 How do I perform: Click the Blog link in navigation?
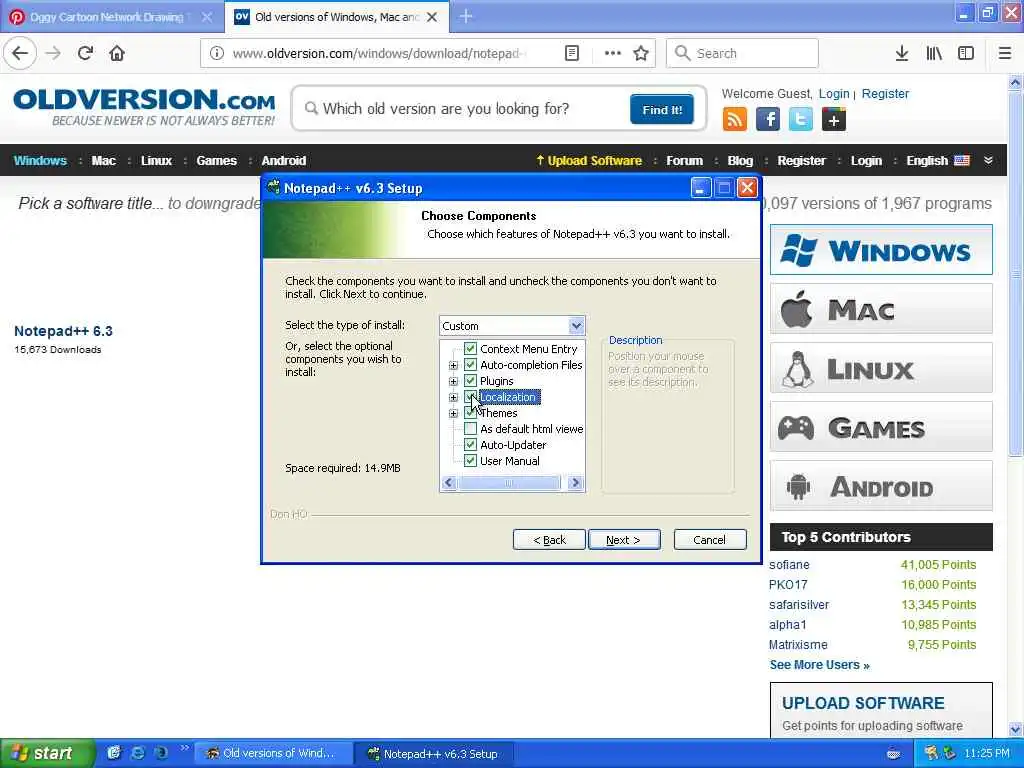[x=740, y=160]
